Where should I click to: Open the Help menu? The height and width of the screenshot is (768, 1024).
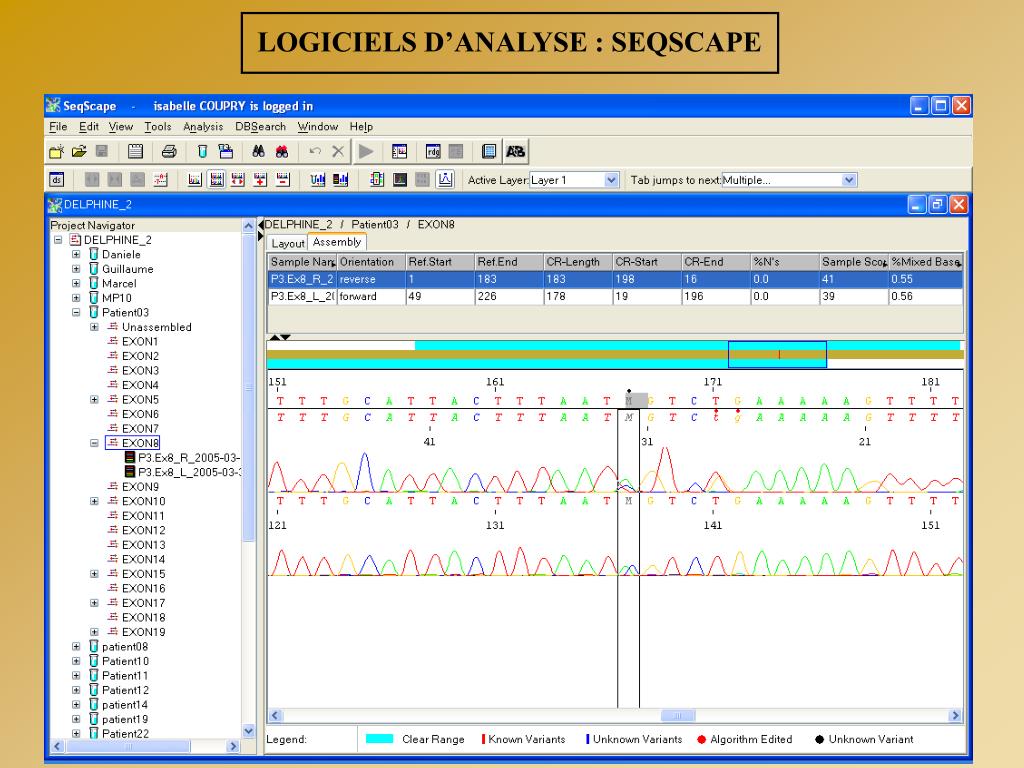pos(360,127)
